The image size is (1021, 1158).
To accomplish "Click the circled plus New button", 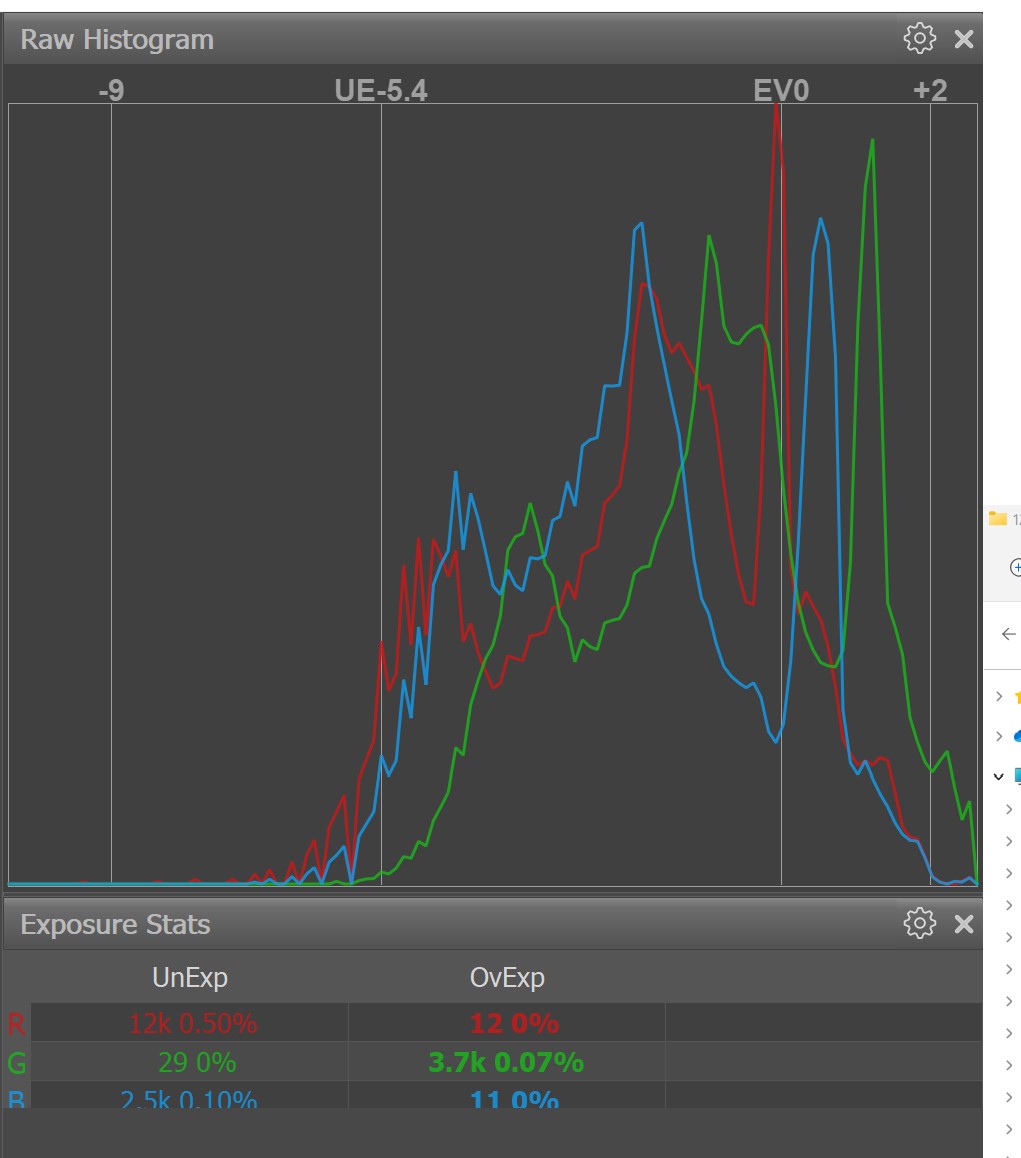I will point(1015,567).
